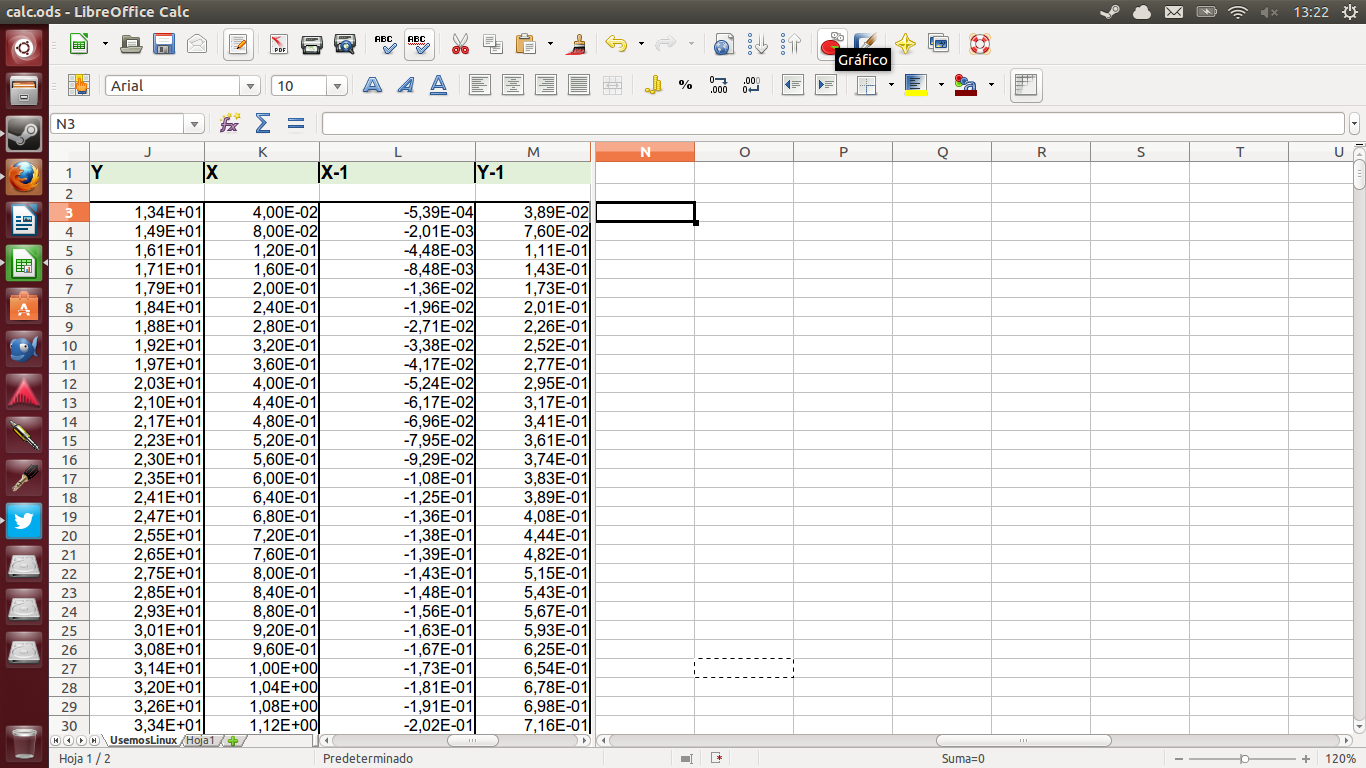Align text right

click(546, 85)
